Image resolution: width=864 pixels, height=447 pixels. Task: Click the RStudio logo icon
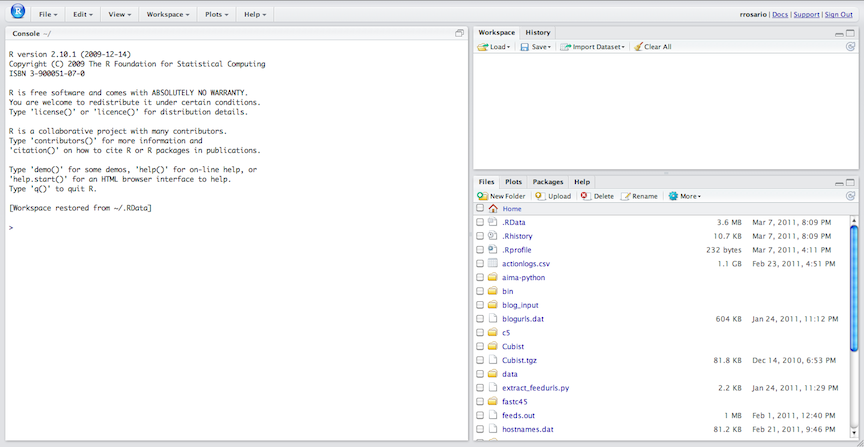click(x=18, y=10)
